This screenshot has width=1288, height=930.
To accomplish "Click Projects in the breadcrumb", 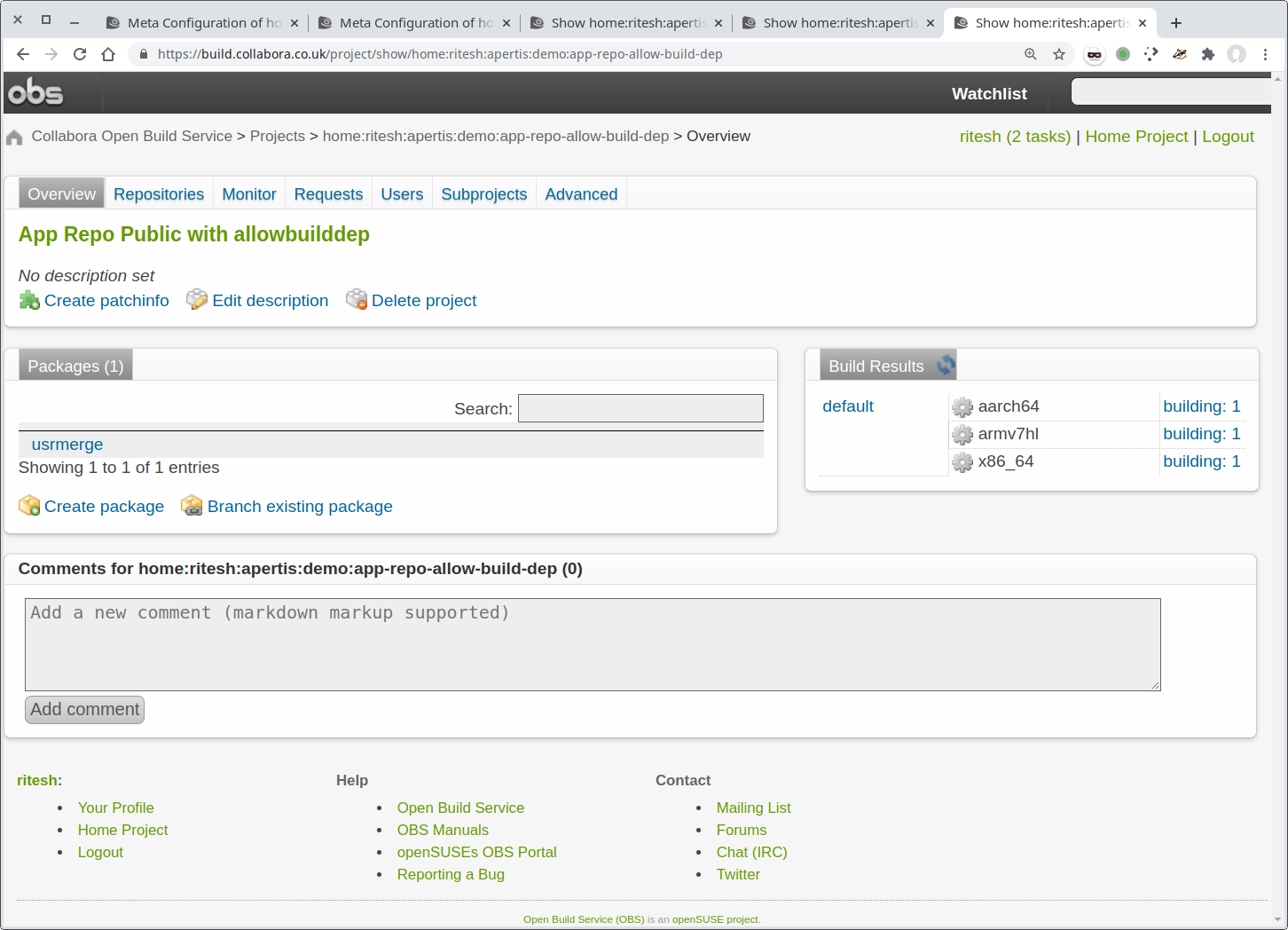I will 277,136.
